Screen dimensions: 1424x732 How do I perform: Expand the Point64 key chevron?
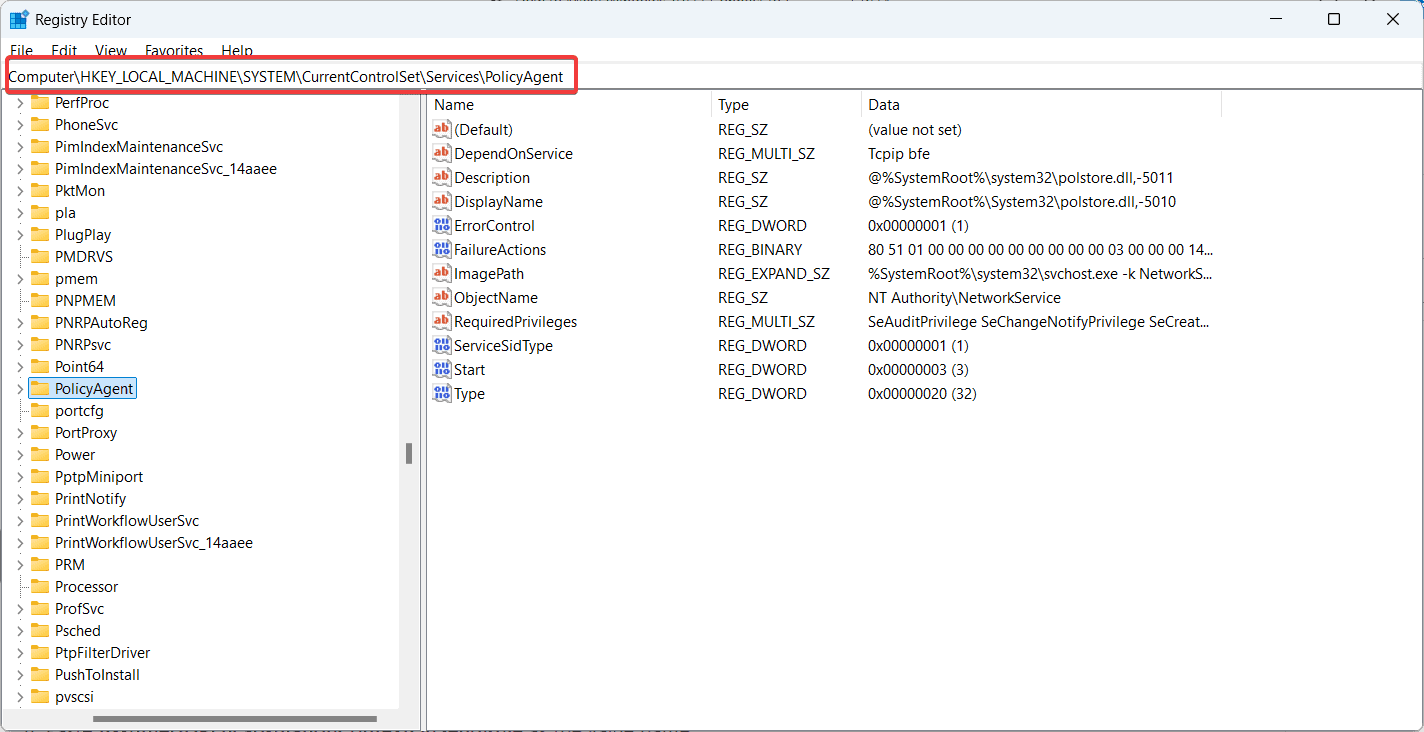[x=19, y=366]
